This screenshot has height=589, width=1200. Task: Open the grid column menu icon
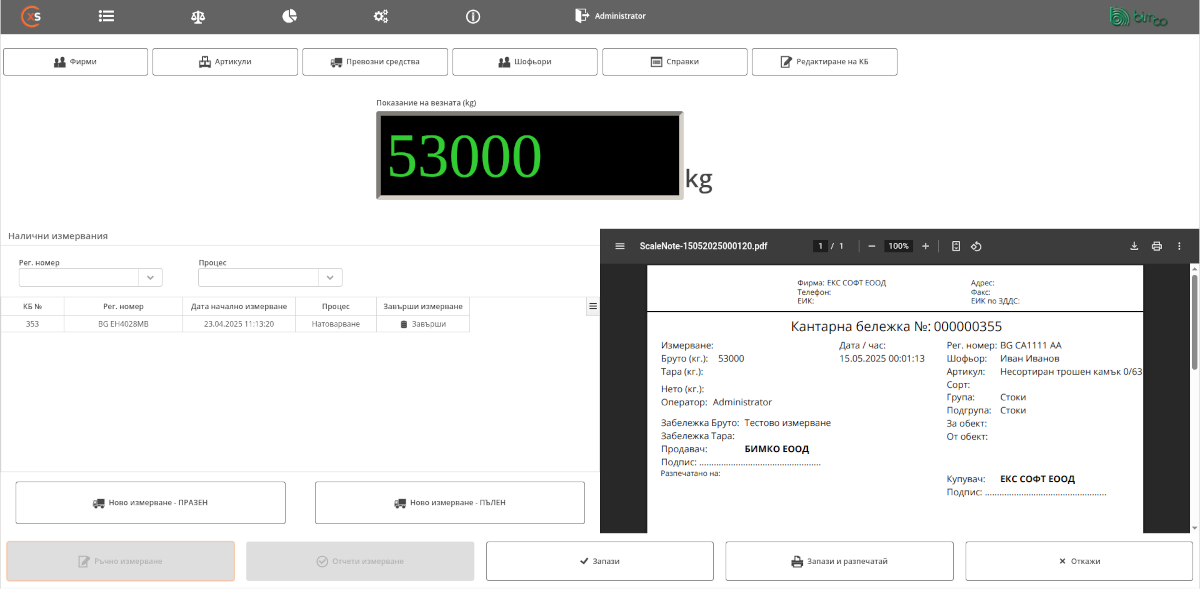click(592, 306)
